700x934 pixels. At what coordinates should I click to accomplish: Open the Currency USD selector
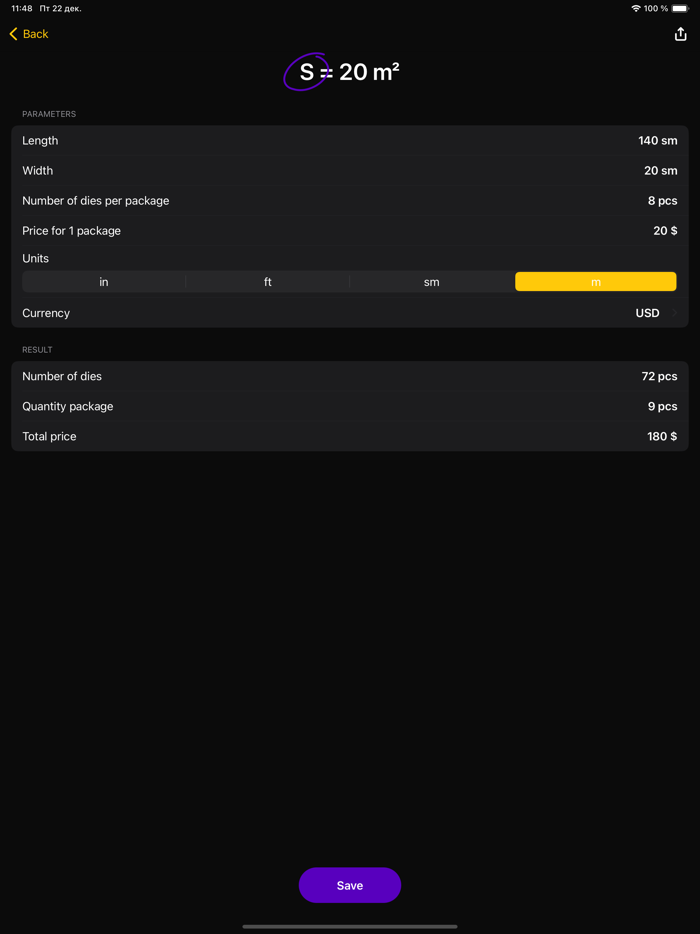(350, 312)
